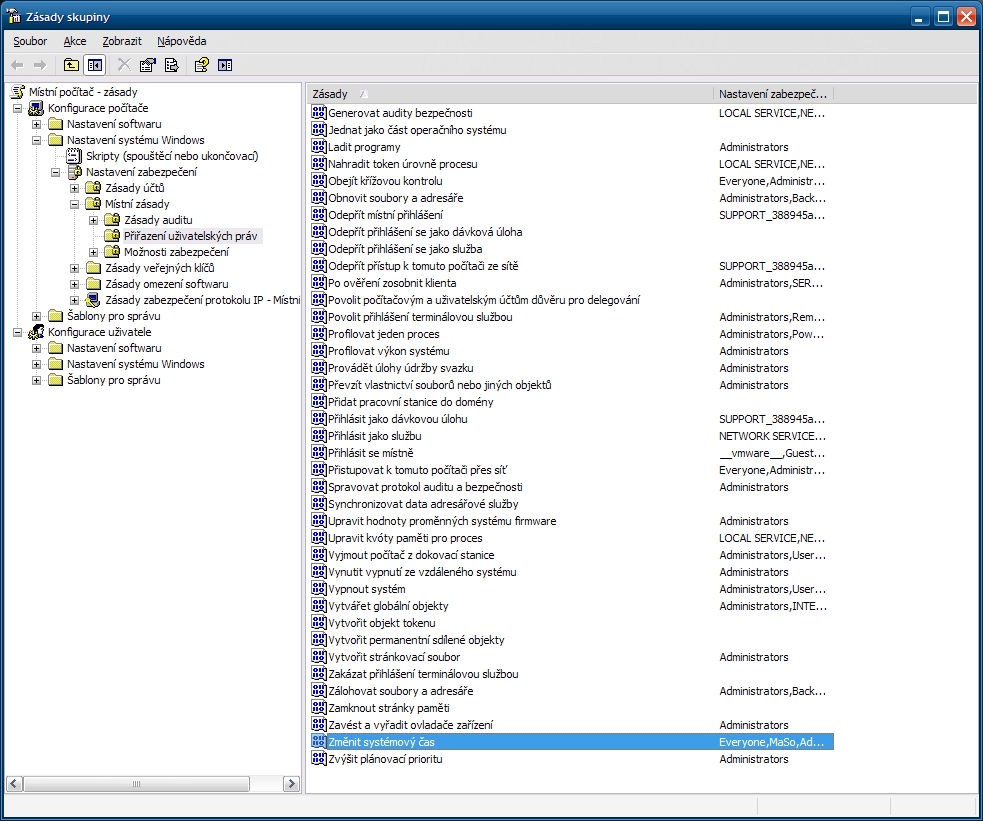The width and height of the screenshot is (983, 821).
Task: Toggle the console tree show/hide toolbar button
Action: pyautogui.click(x=94, y=65)
